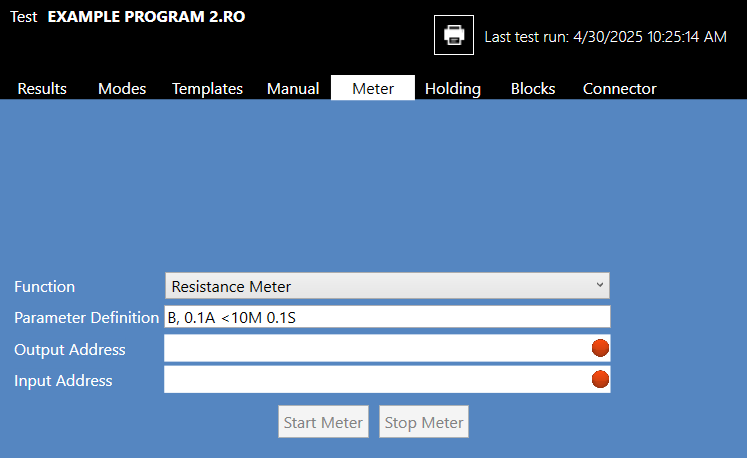Click the Last test run timestamp
This screenshot has height=458, width=747.
pyautogui.click(x=606, y=37)
